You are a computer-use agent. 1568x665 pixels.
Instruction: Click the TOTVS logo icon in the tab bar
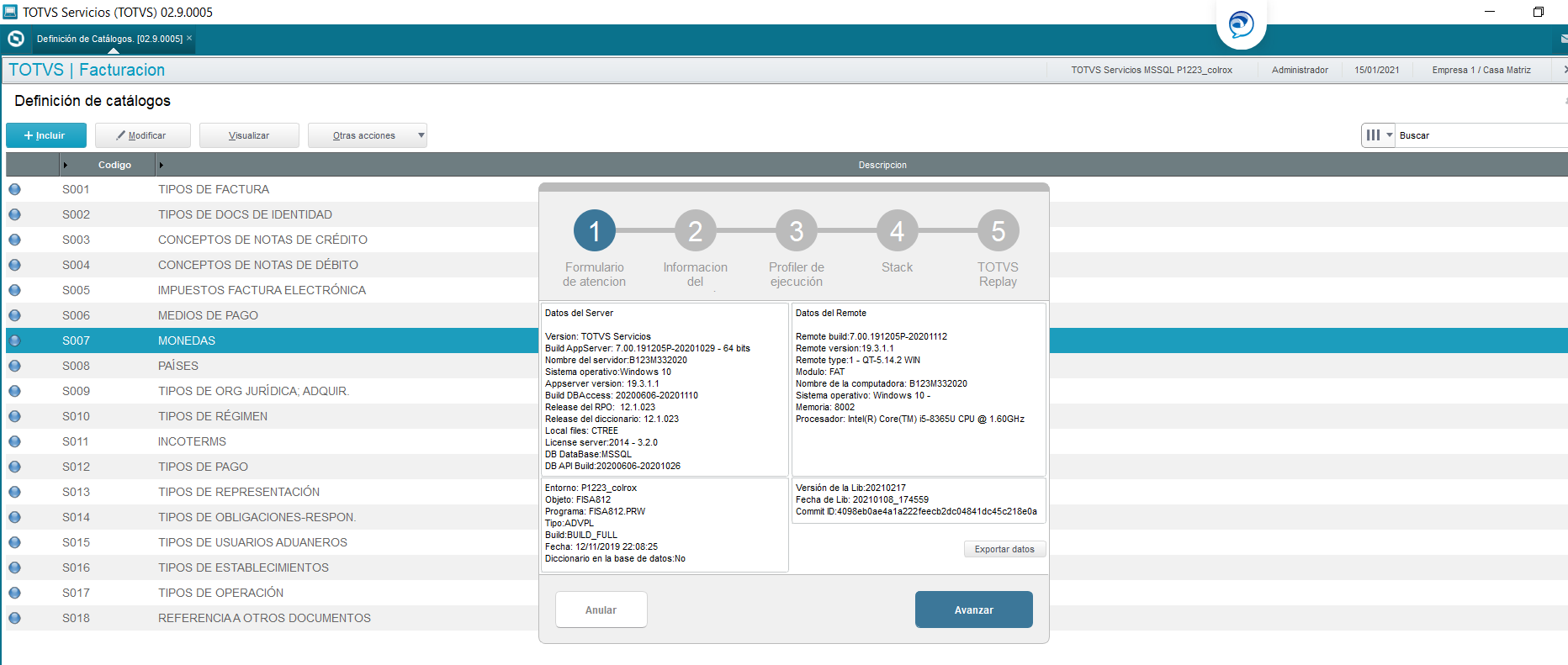(x=15, y=39)
